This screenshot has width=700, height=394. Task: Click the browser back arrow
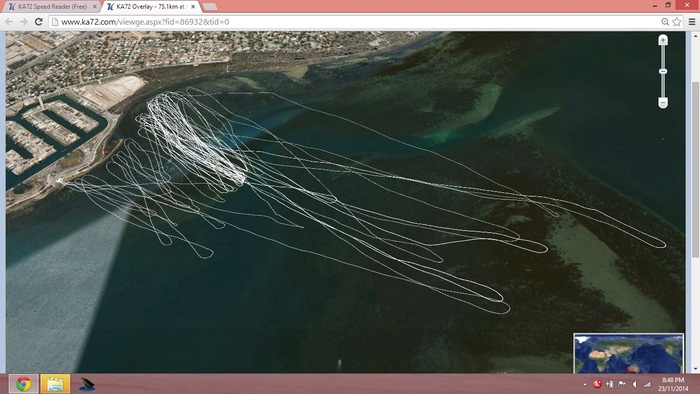[9, 22]
